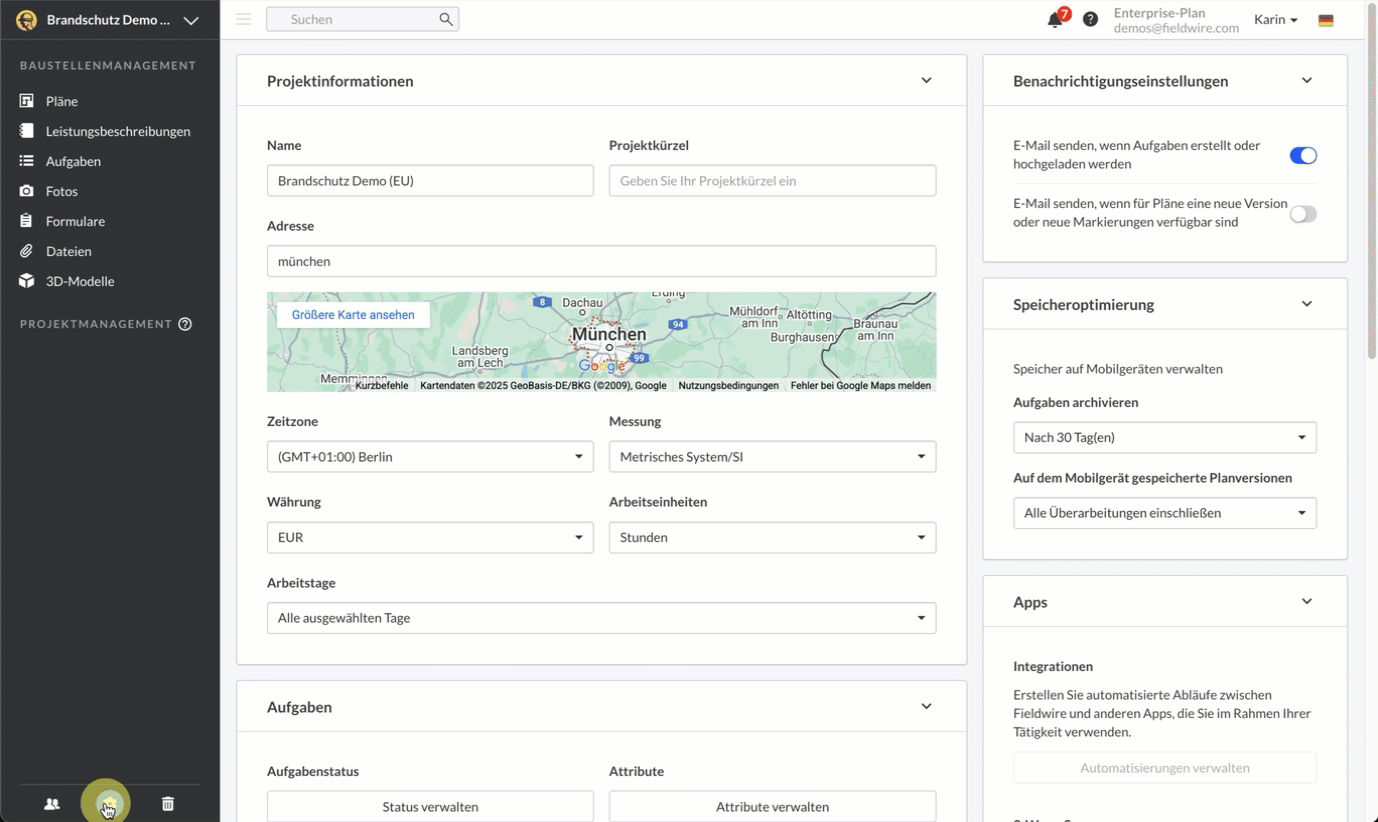Viewport: 1378px width, 822px height.
Task: Click the hamburger menu icon
Action: [243, 19]
